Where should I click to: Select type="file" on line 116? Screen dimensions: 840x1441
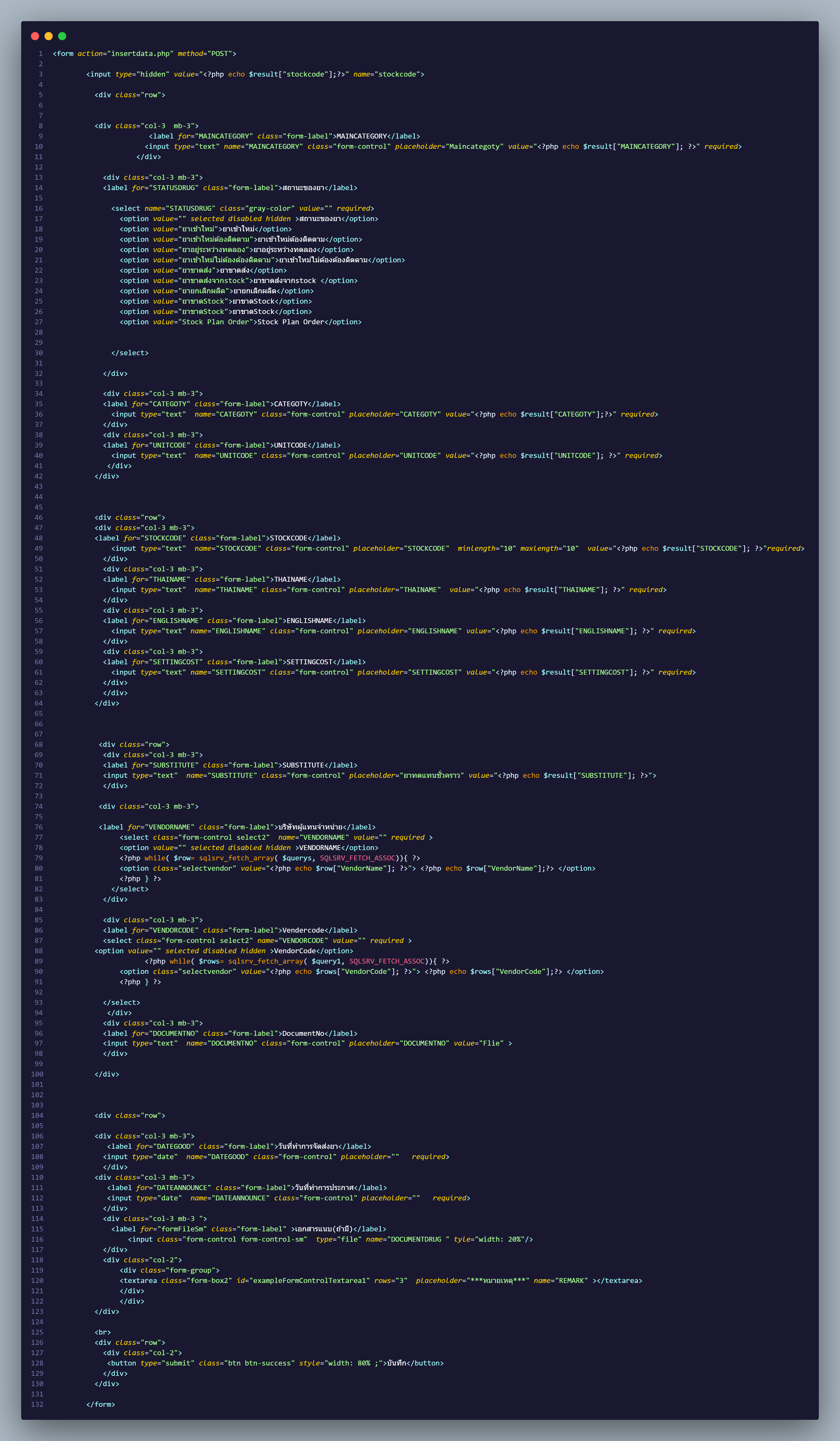point(339,1239)
